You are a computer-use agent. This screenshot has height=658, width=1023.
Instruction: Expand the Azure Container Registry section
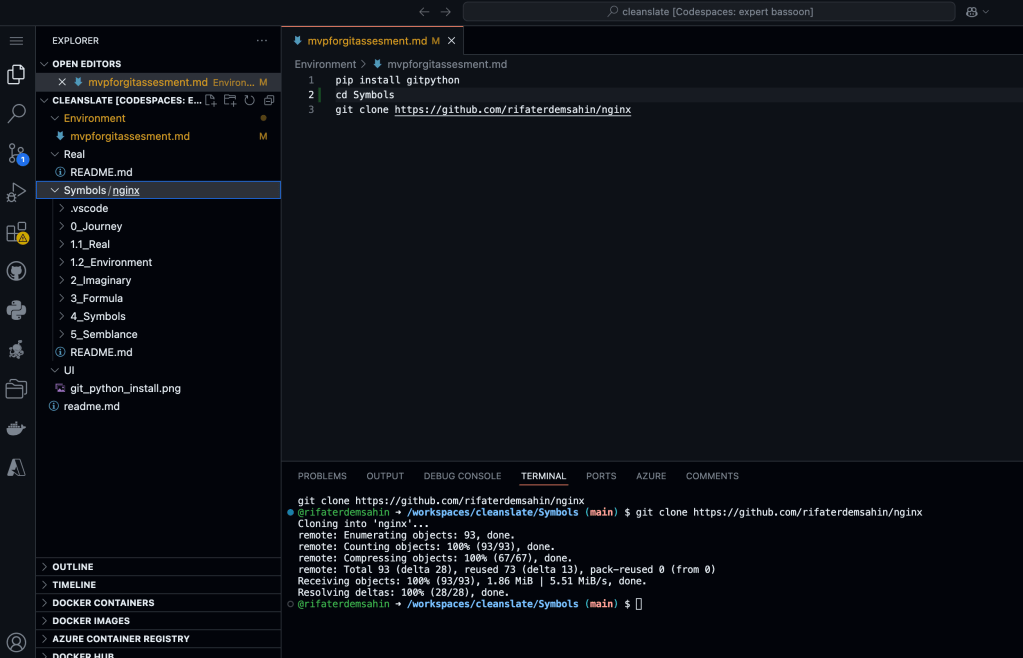[x=159, y=639]
